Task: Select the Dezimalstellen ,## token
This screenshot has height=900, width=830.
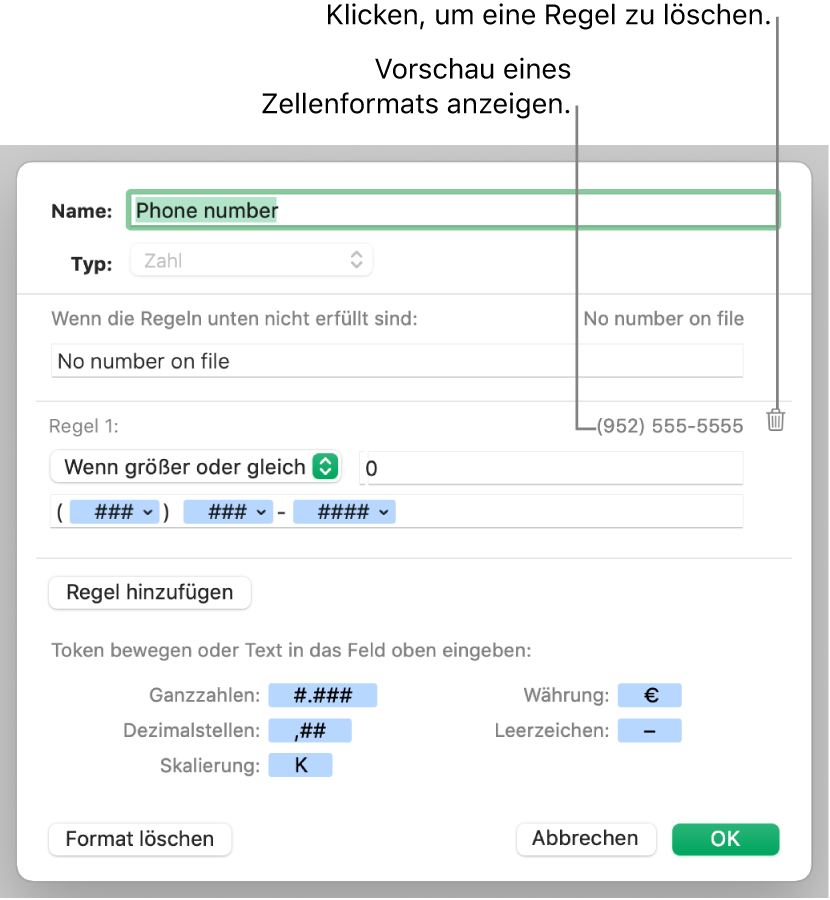Action: click(310, 731)
